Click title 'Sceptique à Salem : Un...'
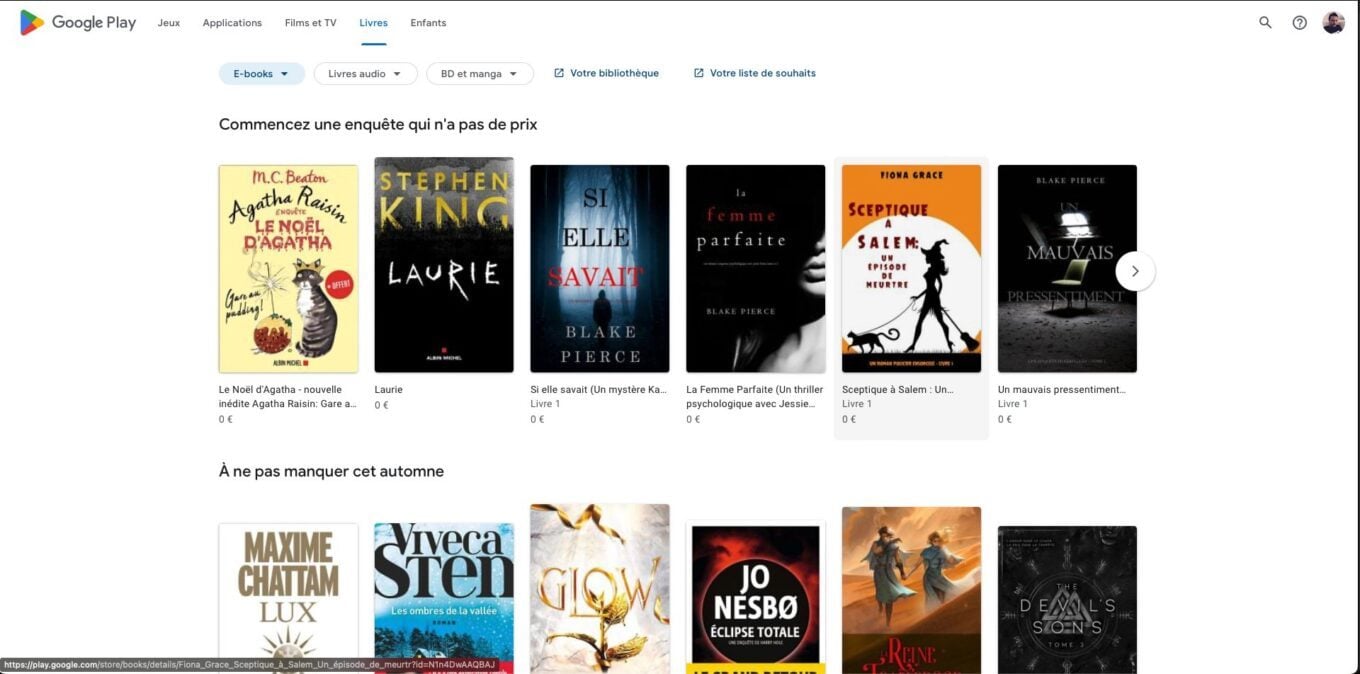The width and height of the screenshot is (1360, 674). 898,390
